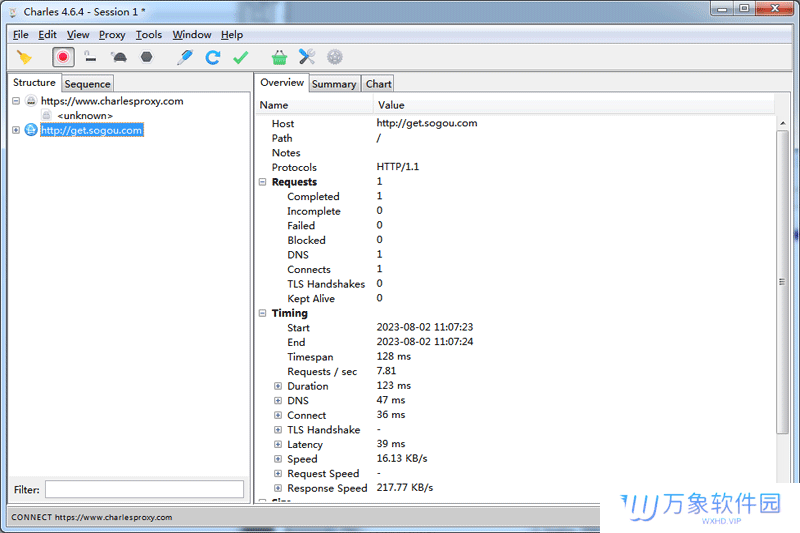Switch to the Sequence tab

coord(87,84)
